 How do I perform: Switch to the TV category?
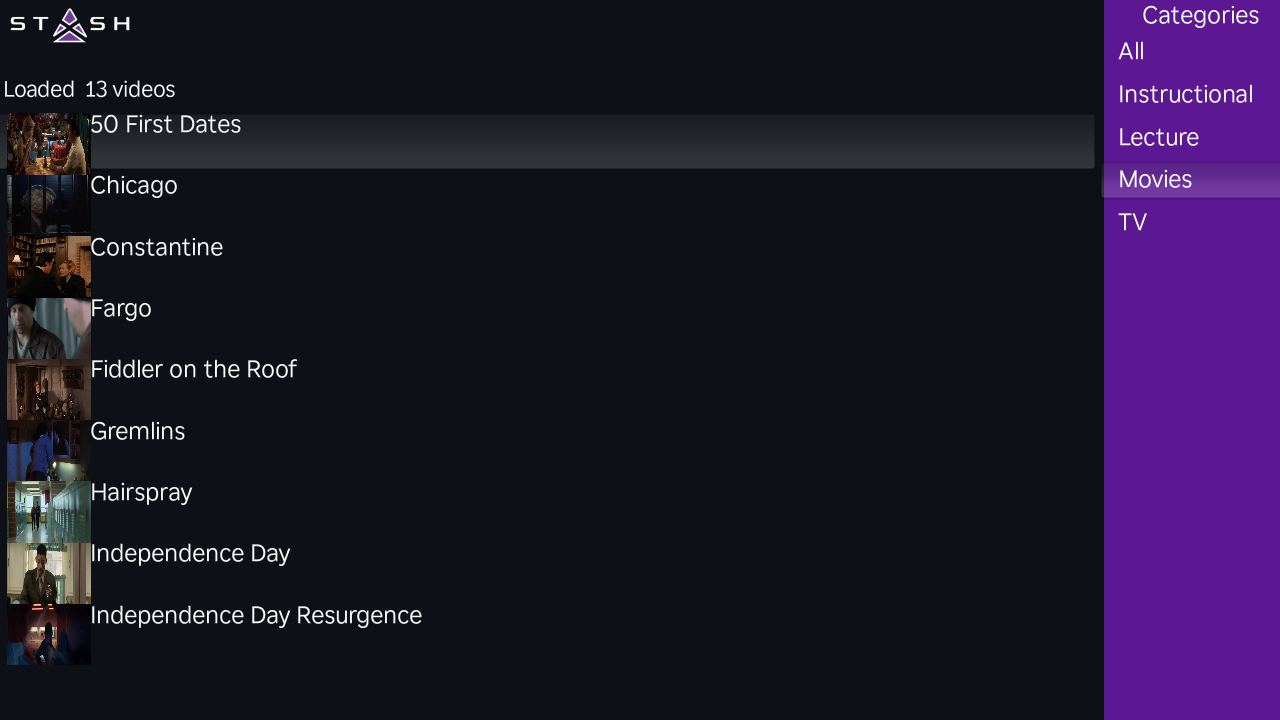1132,223
